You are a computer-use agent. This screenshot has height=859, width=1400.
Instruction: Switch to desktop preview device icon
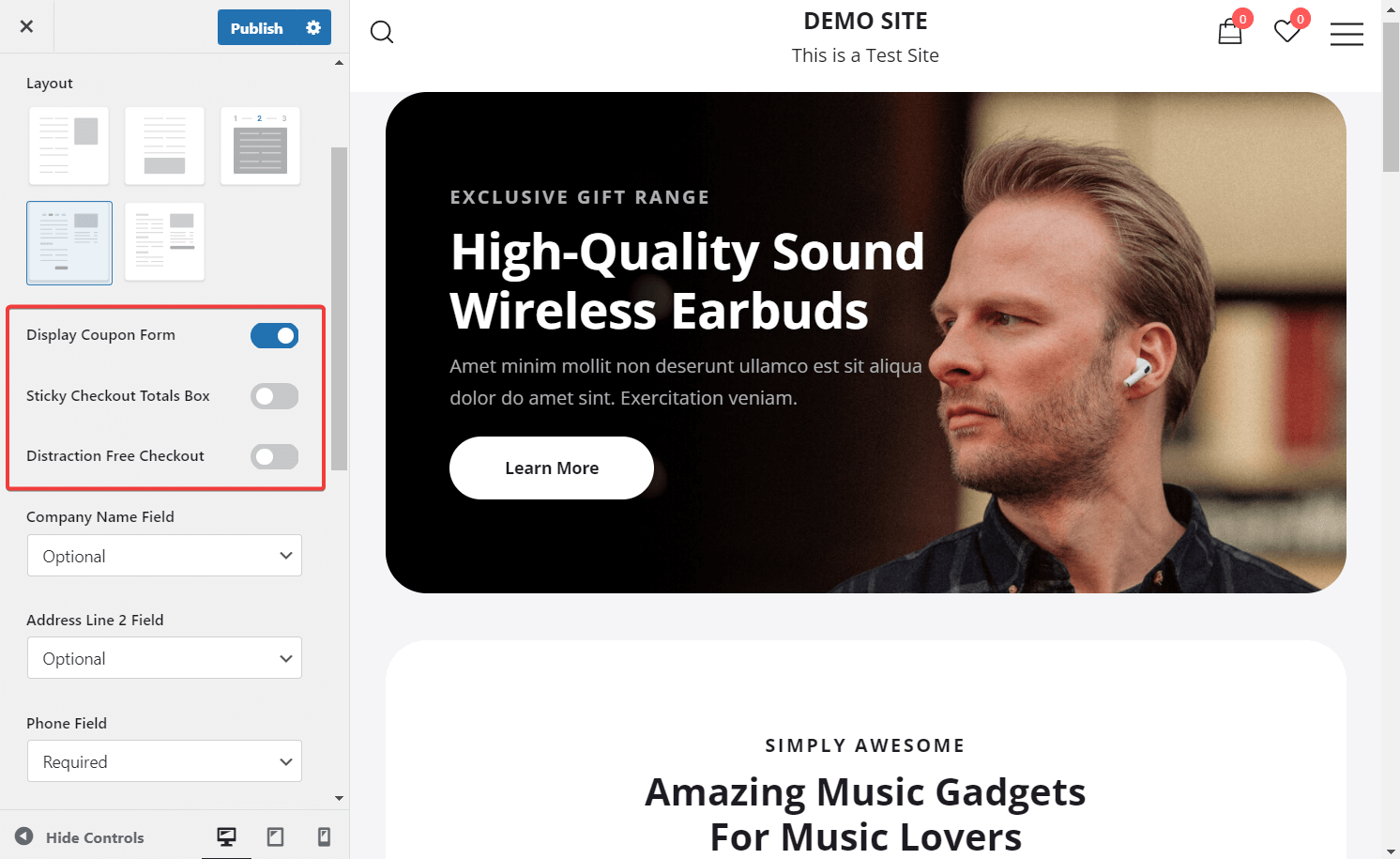[x=226, y=836]
